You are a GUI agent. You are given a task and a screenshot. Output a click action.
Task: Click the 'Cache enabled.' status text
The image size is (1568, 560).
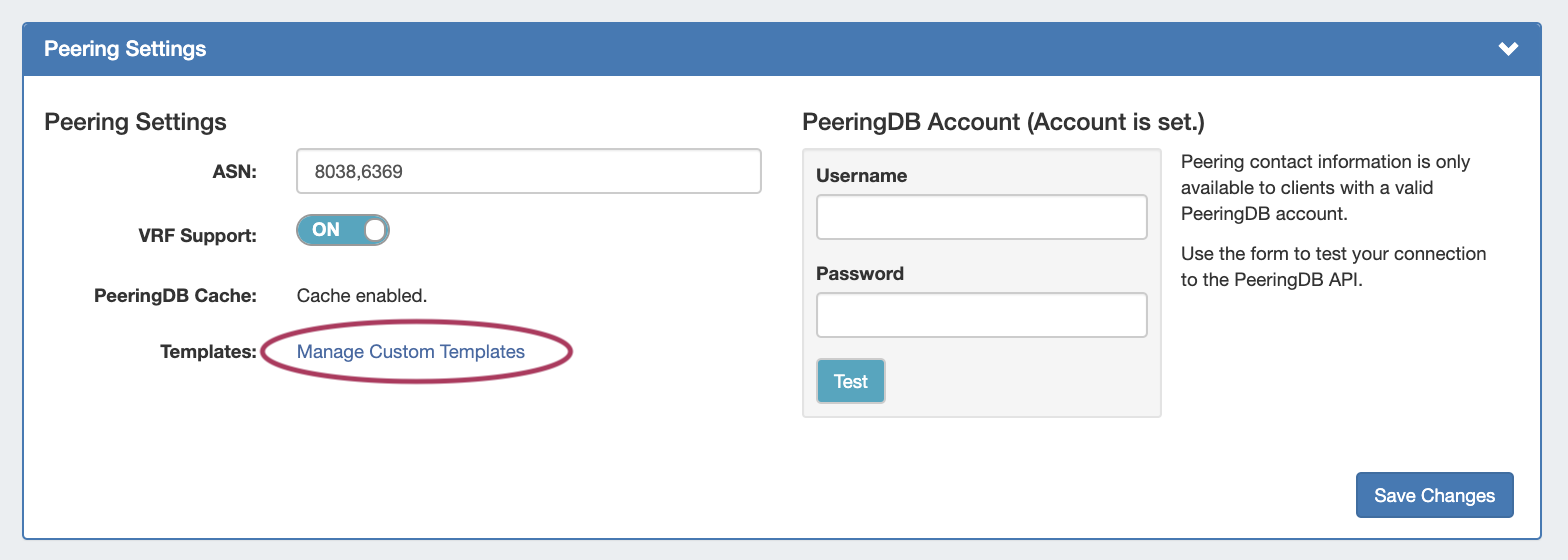(x=362, y=296)
